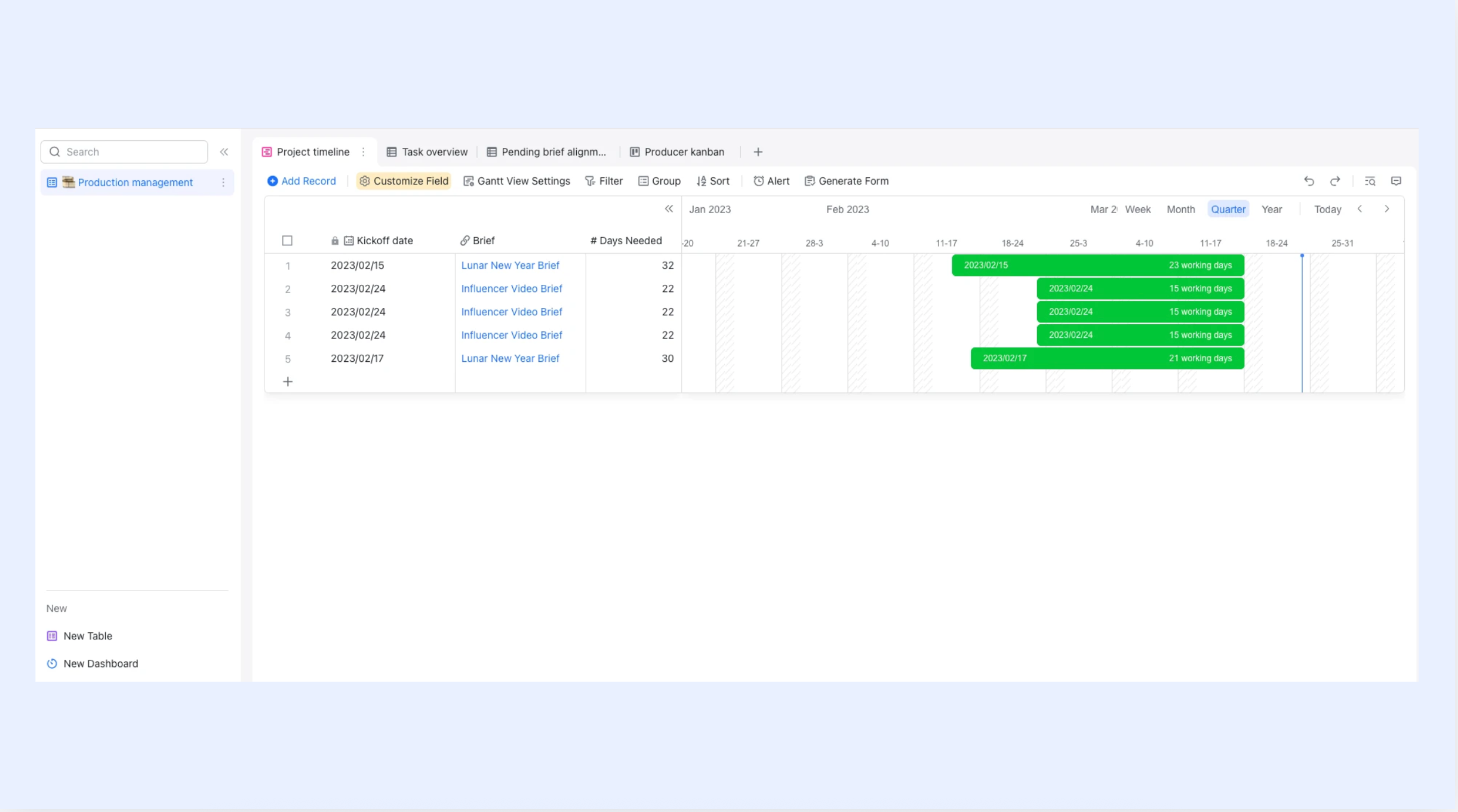The width and height of the screenshot is (1458, 812).
Task: Add a new view with plus icon
Action: pos(758,152)
